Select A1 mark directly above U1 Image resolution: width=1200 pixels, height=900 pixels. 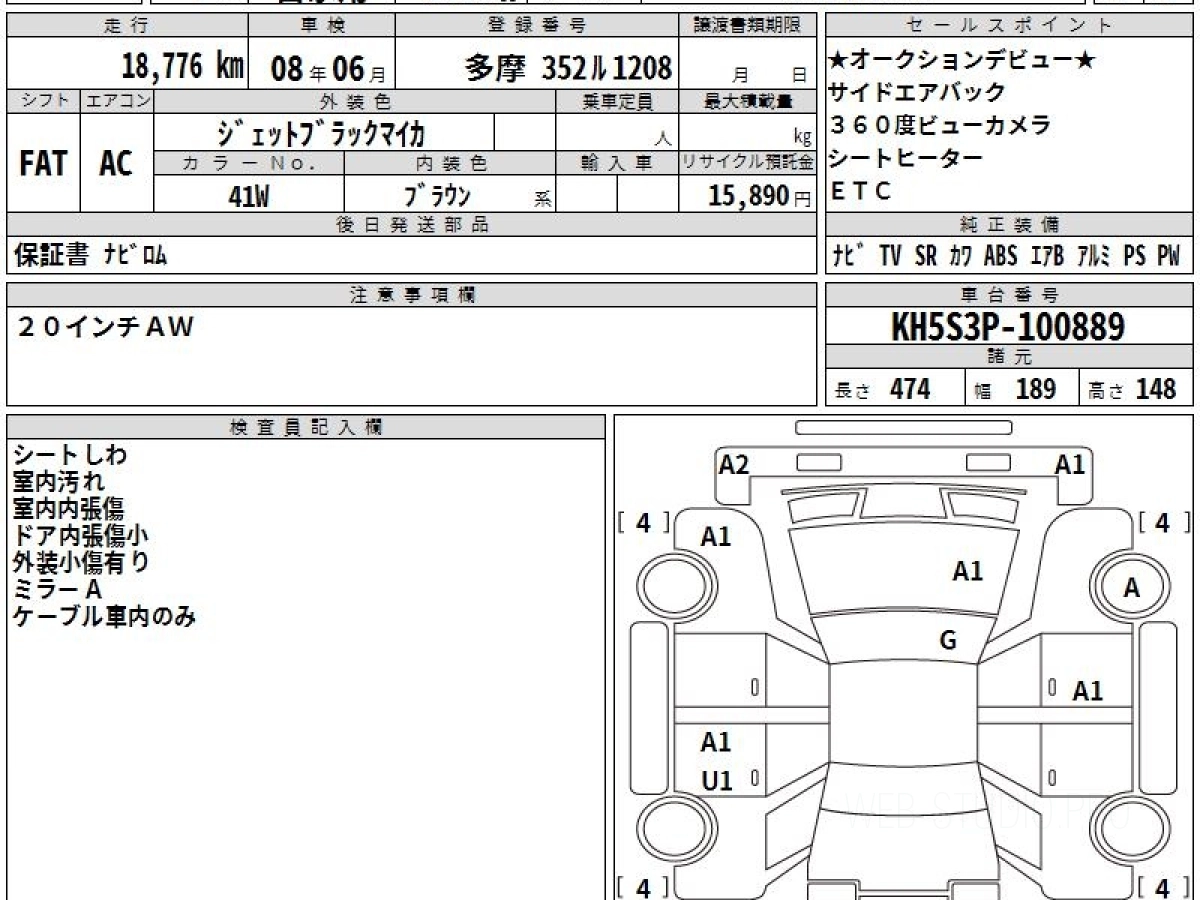click(716, 743)
